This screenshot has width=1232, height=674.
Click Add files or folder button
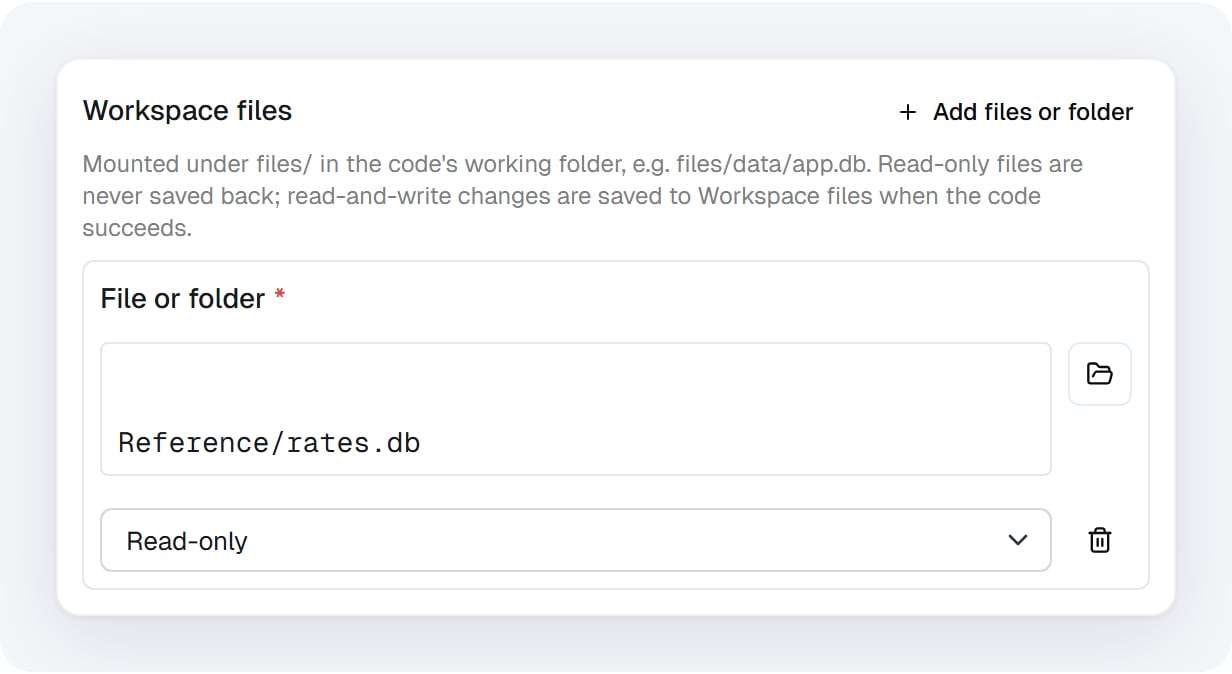coord(1015,112)
